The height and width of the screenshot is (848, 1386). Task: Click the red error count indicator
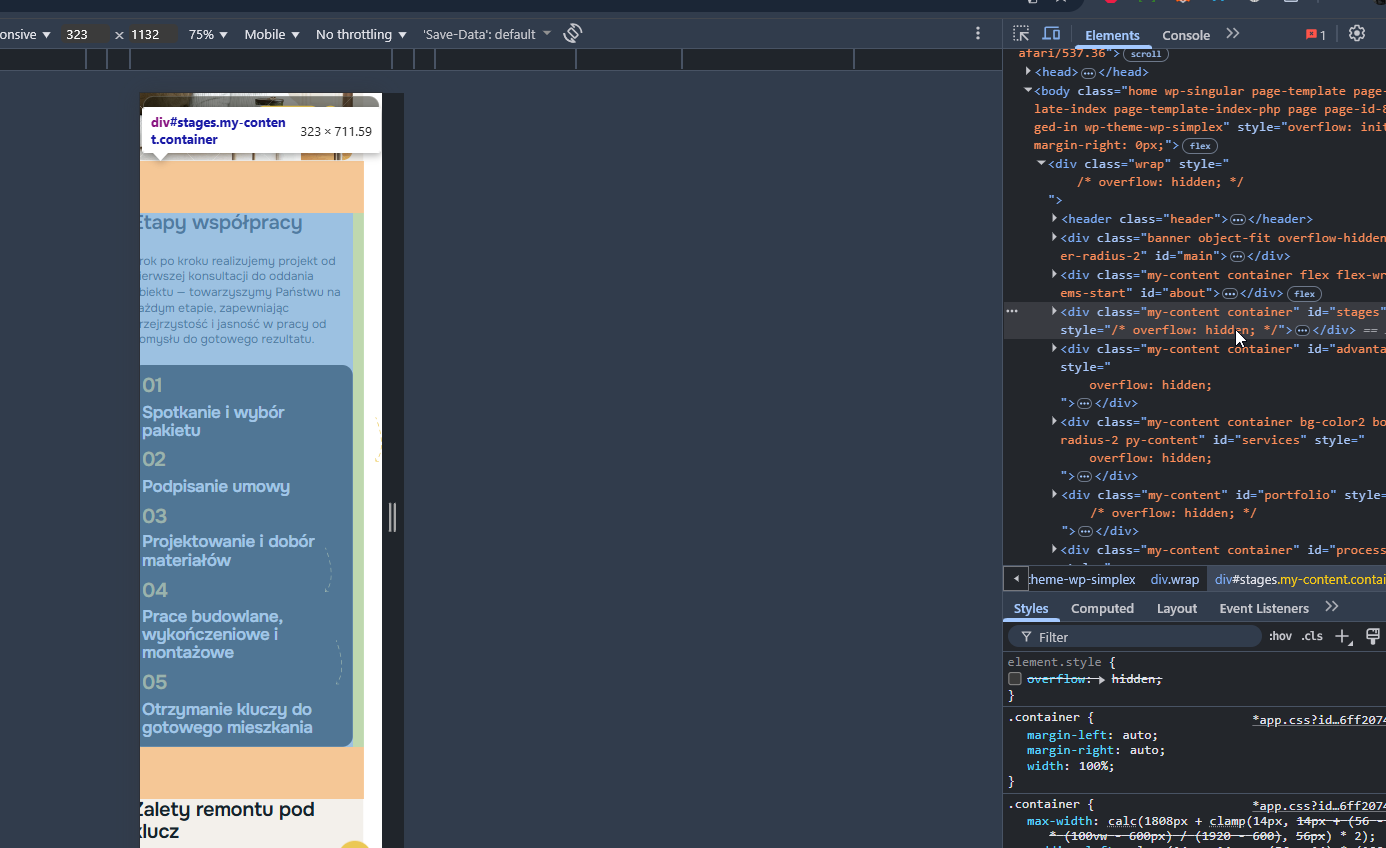point(1315,35)
